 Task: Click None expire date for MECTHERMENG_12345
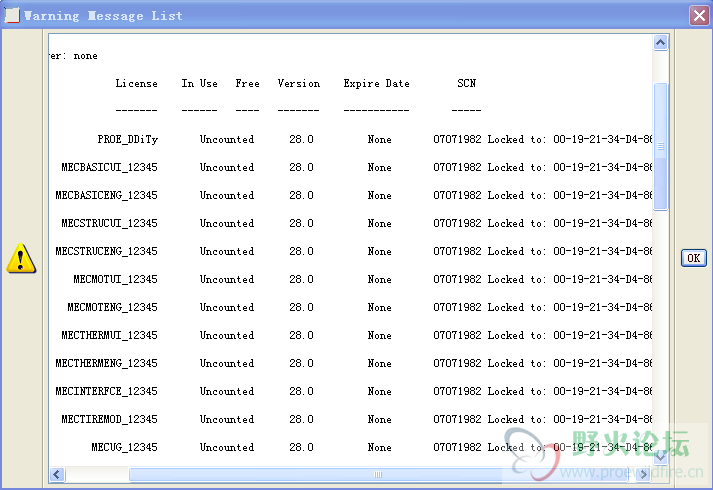pos(379,363)
